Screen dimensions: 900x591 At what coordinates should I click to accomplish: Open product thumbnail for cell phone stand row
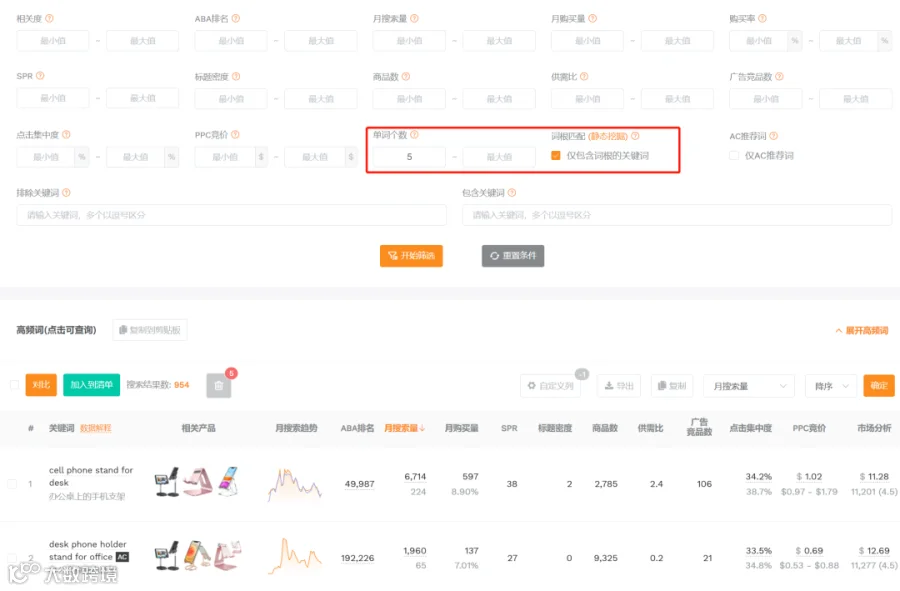pos(167,483)
